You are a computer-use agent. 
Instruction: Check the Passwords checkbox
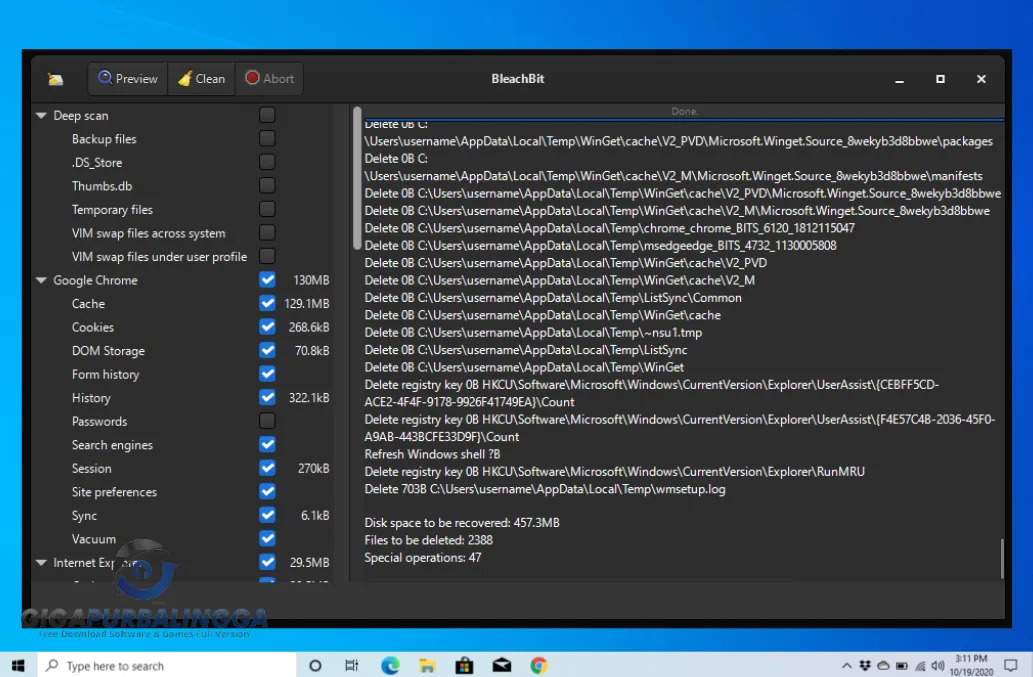(x=267, y=421)
